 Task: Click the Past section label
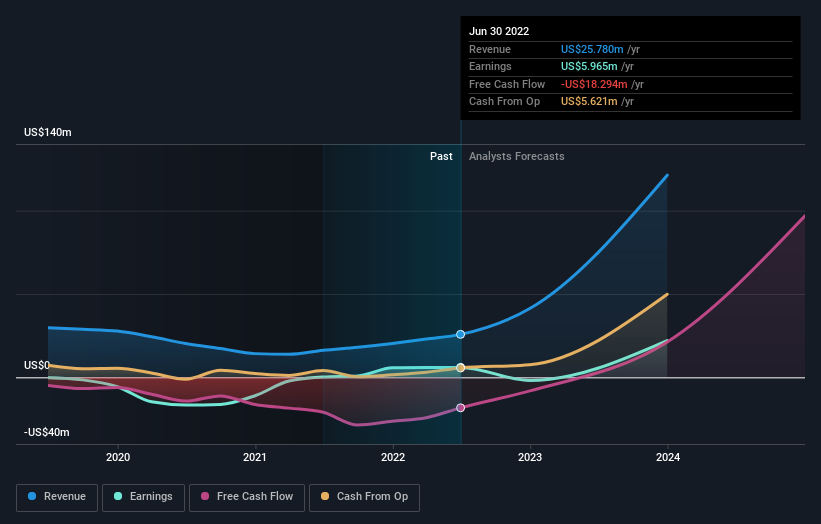click(x=441, y=156)
